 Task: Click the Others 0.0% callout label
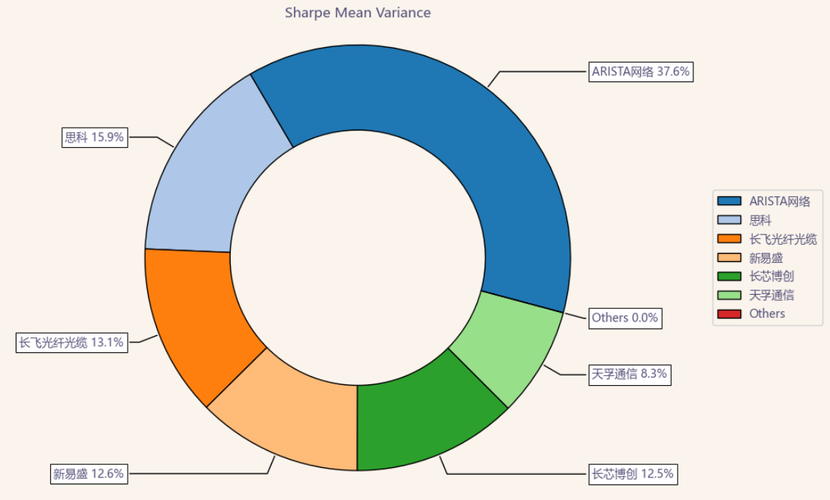point(625,318)
